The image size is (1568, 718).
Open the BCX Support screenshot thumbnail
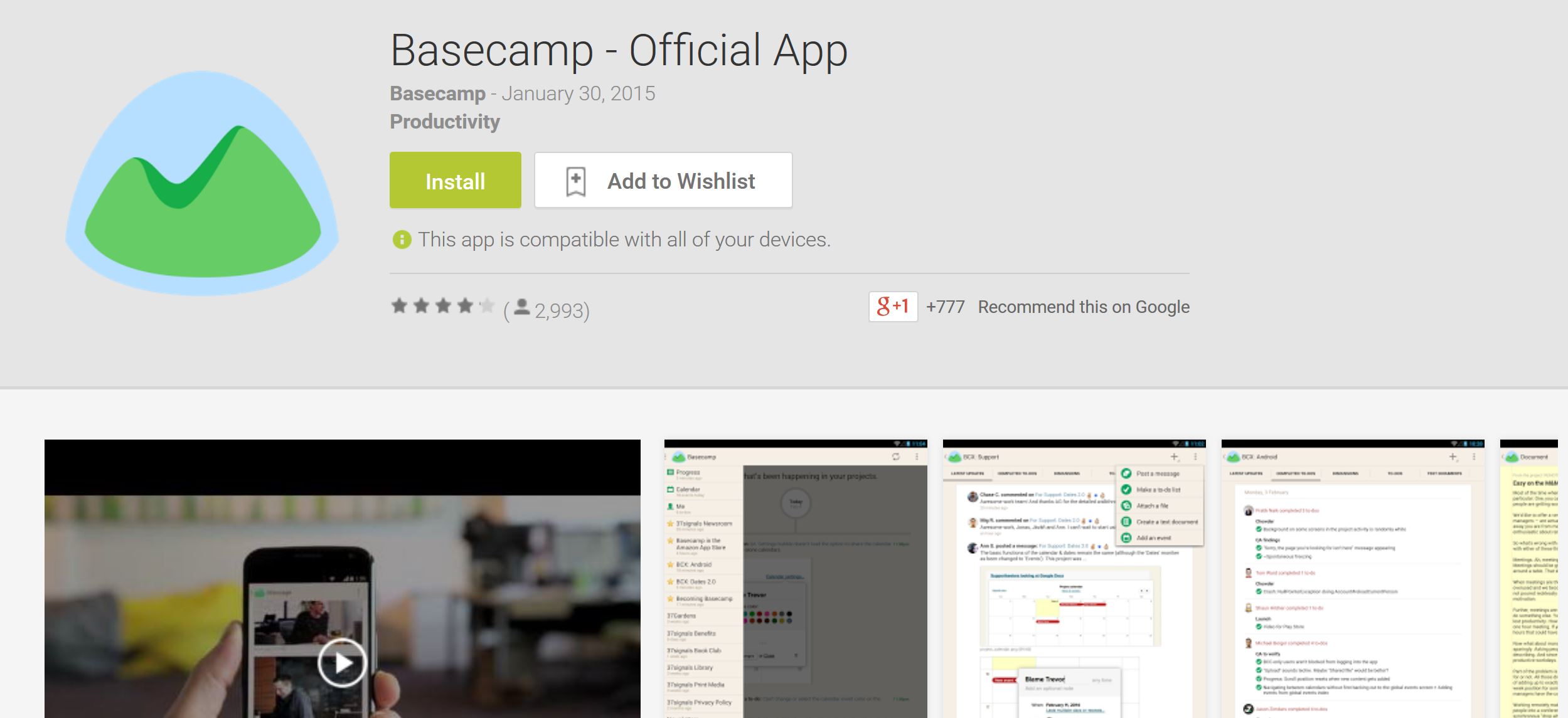[1074, 579]
